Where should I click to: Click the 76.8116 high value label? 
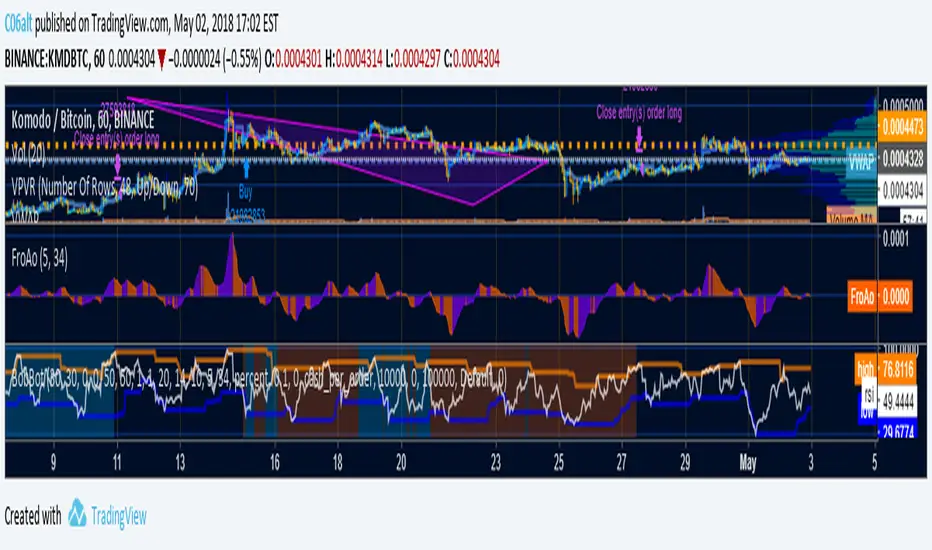click(898, 370)
